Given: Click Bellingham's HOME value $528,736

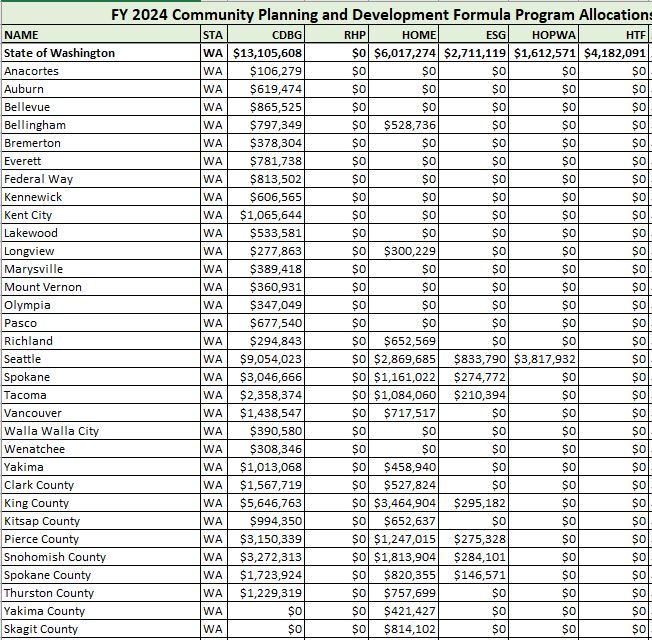Looking at the screenshot, I should (405, 125).
